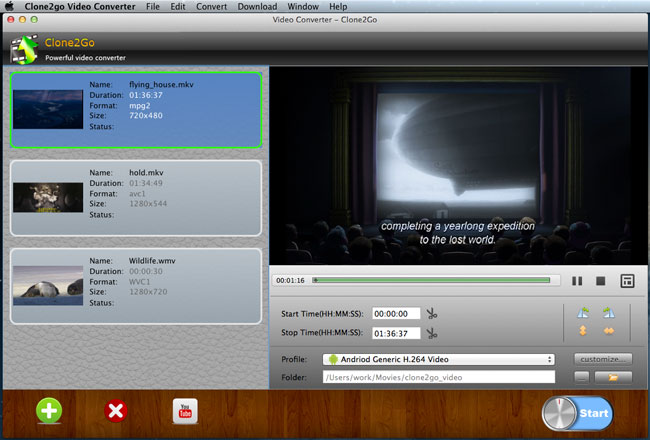650x440 pixels.
Task: Open the Apple menu
Action: 10,6
